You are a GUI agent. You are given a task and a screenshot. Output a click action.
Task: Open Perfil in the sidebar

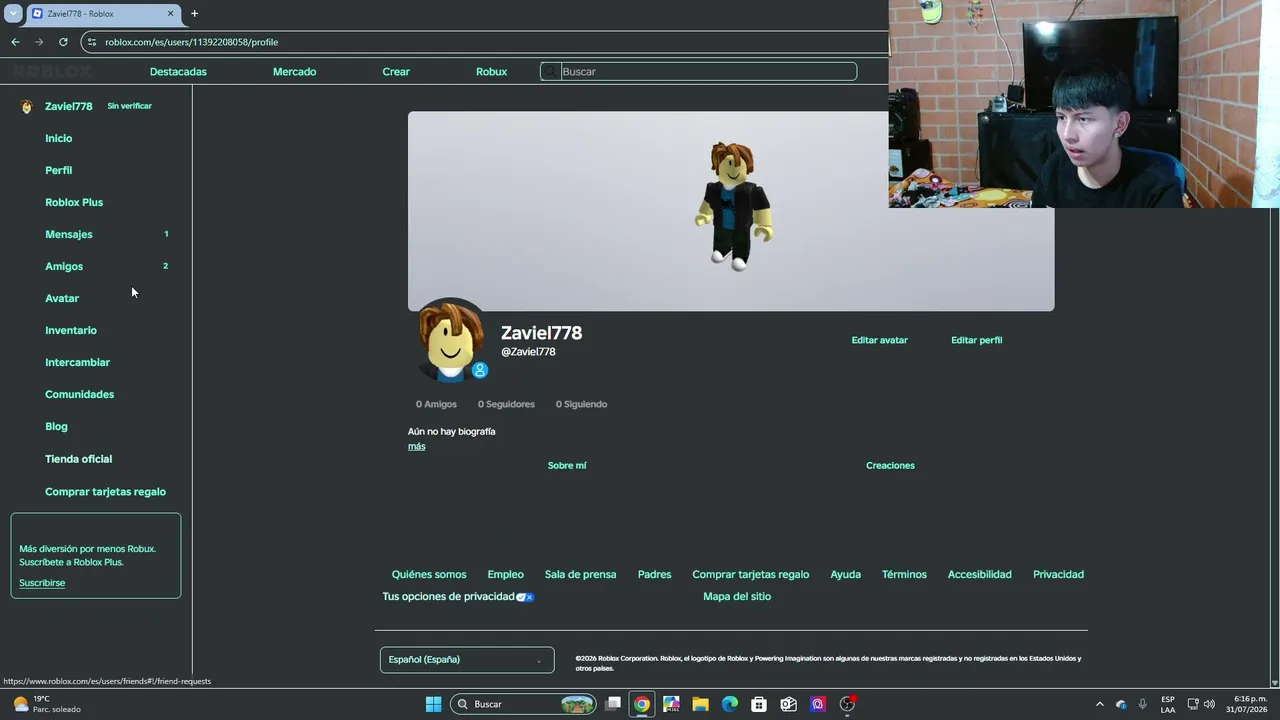pos(59,170)
